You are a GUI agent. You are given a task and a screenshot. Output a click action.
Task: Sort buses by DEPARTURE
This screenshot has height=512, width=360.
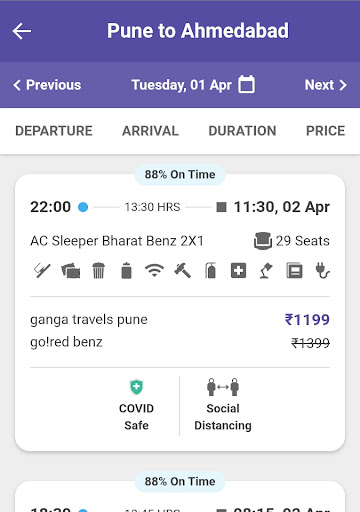click(x=54, y=131)
